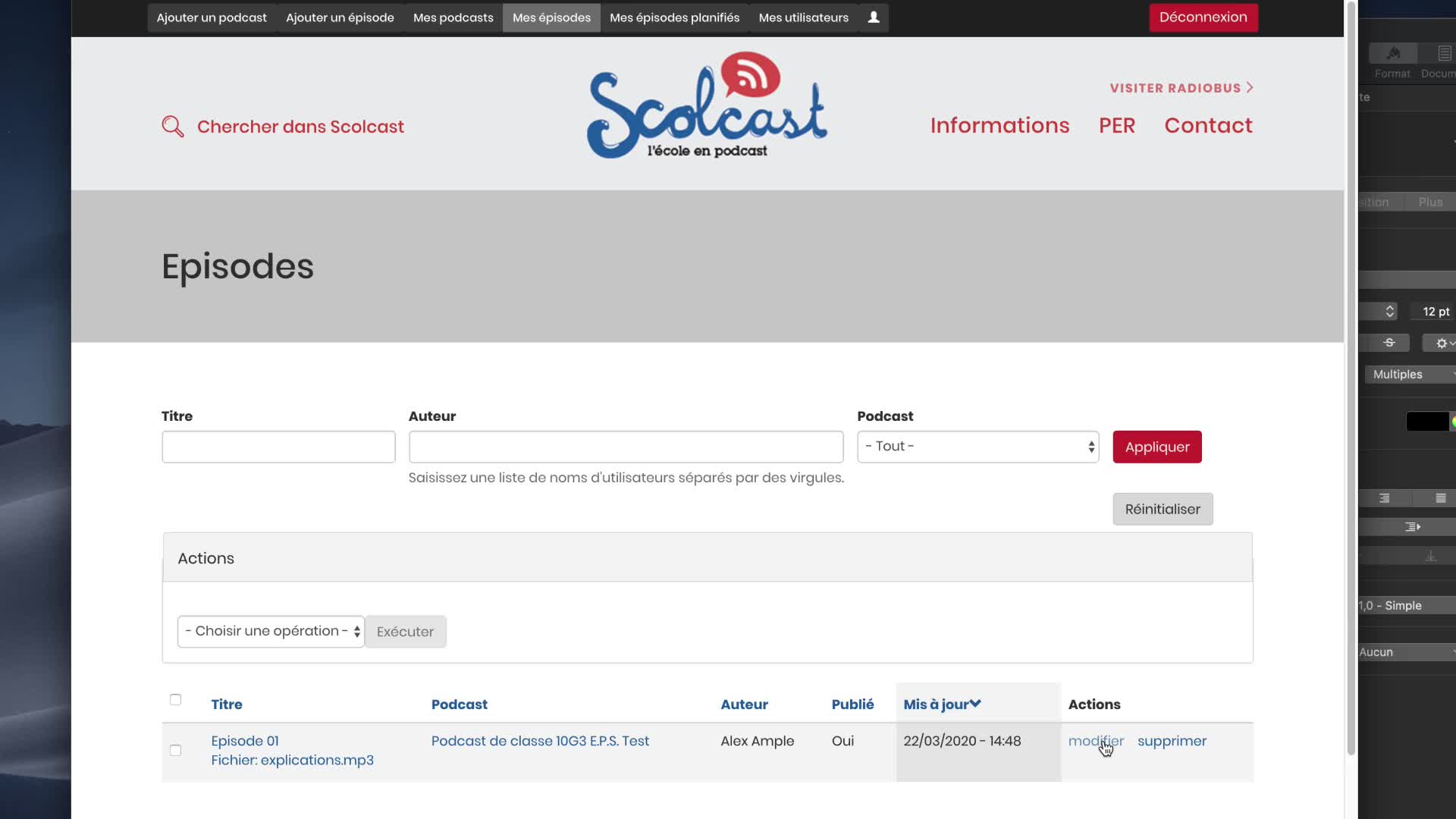
Task: Justify text in the format panel
Action: pyautogui.click(x=1440, y=498)
